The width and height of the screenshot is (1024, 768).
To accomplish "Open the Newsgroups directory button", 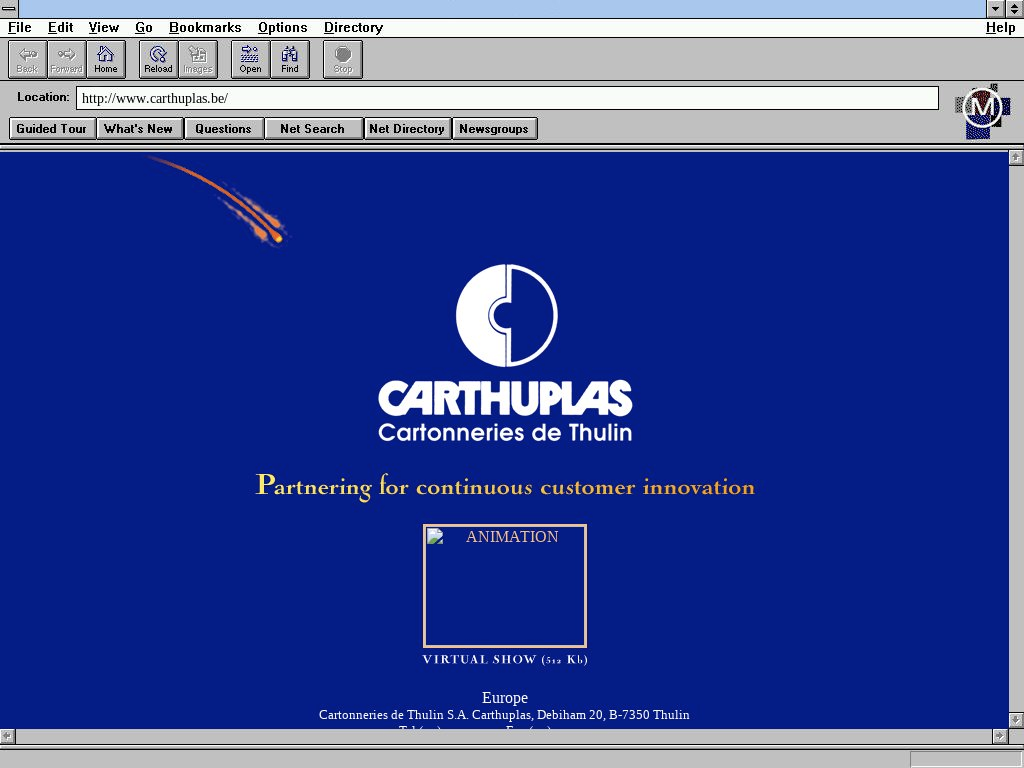I will (x=494, y=129).
